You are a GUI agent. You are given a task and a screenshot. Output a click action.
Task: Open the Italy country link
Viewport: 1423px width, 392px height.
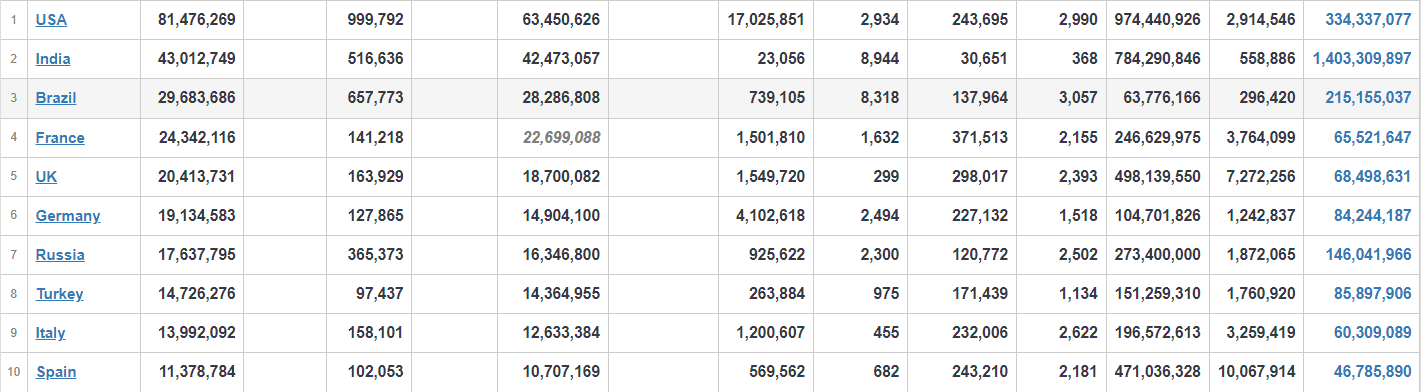(51, 333)
